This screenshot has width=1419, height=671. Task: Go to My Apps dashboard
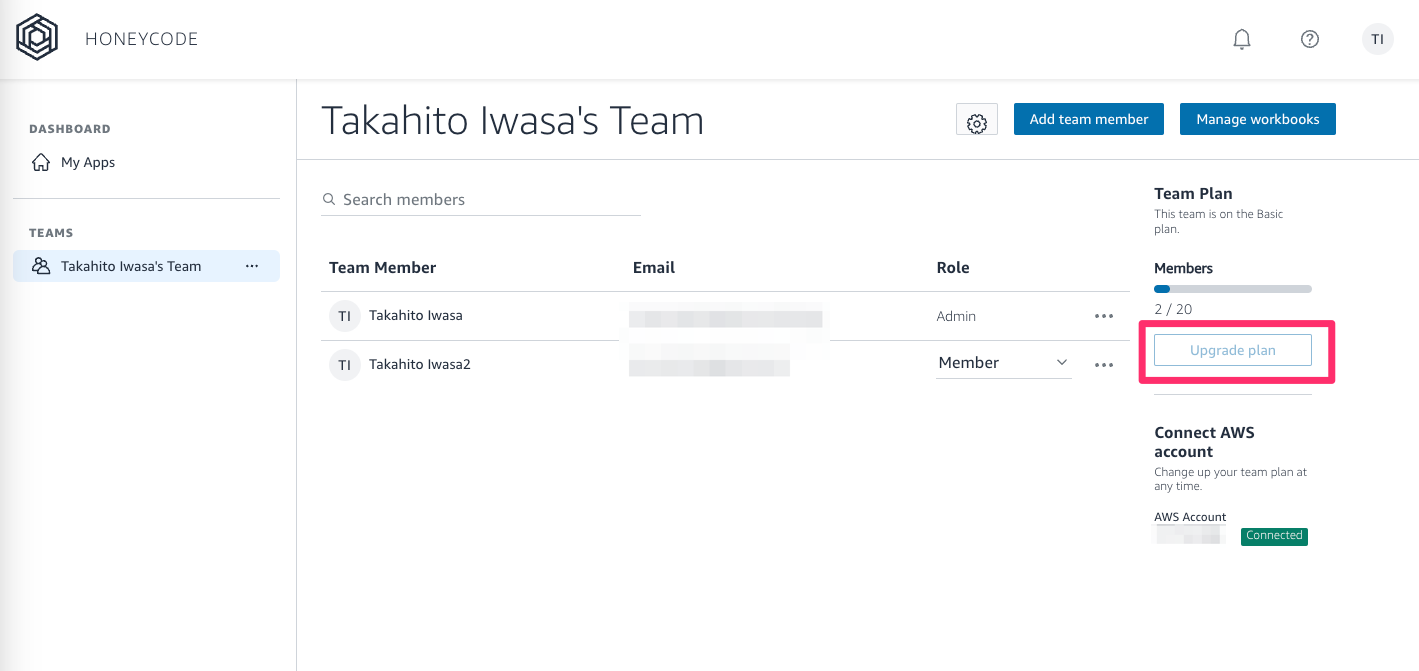pyautogui.click(x=88, y=162)
